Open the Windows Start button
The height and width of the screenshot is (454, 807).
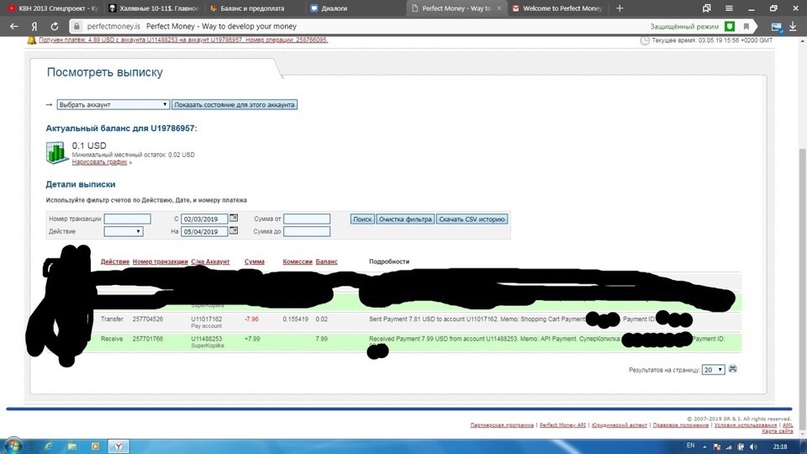pos(13,446)
